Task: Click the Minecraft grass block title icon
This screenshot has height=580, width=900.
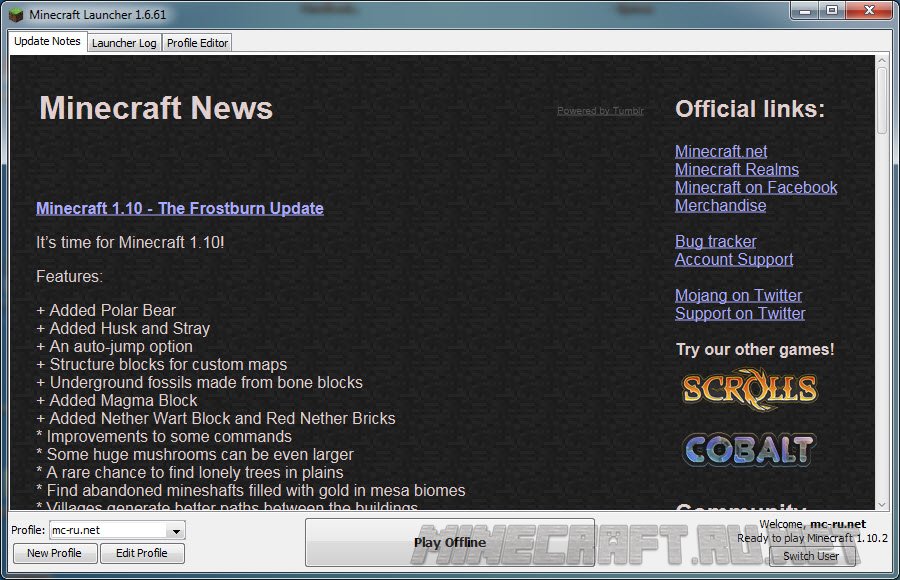Action: pos(16,14)
